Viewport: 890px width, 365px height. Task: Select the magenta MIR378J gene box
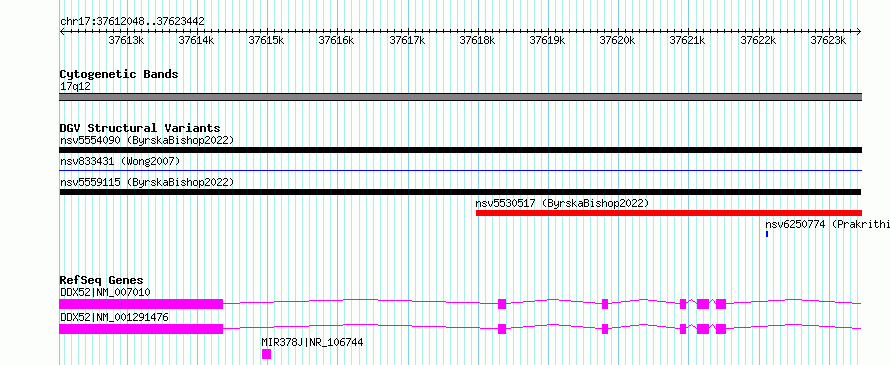click(266, 354)
